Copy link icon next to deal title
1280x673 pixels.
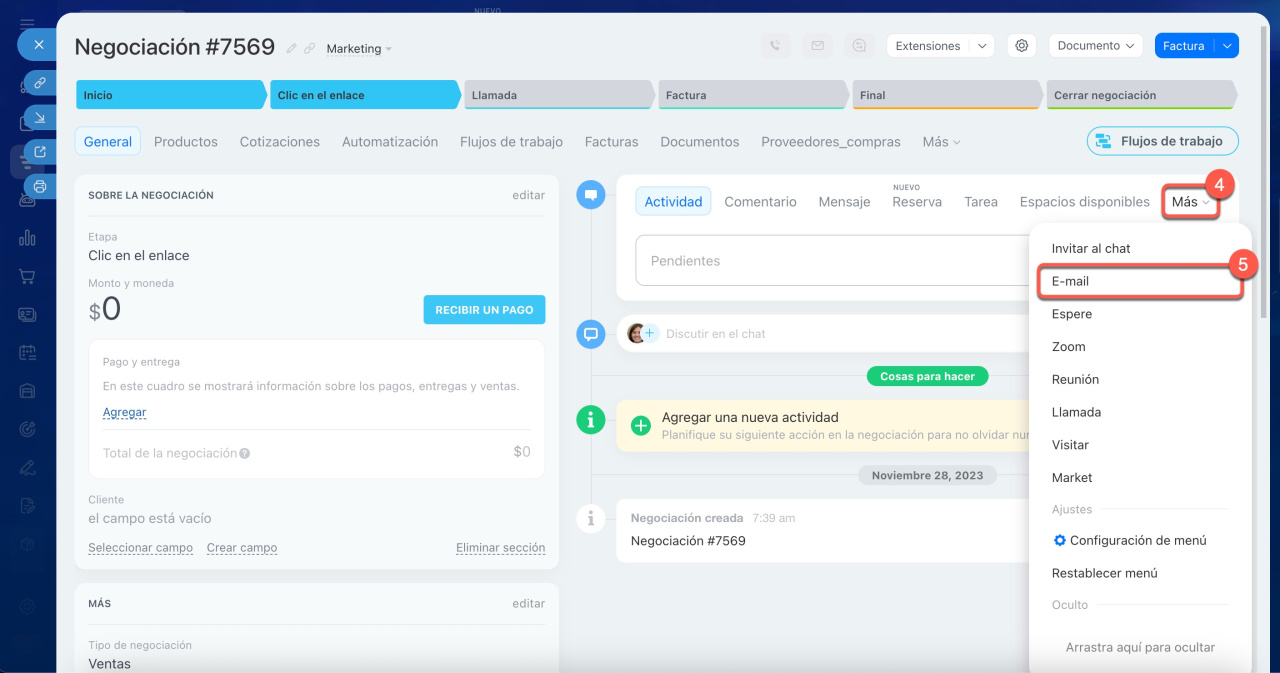(x=310, y=48)
